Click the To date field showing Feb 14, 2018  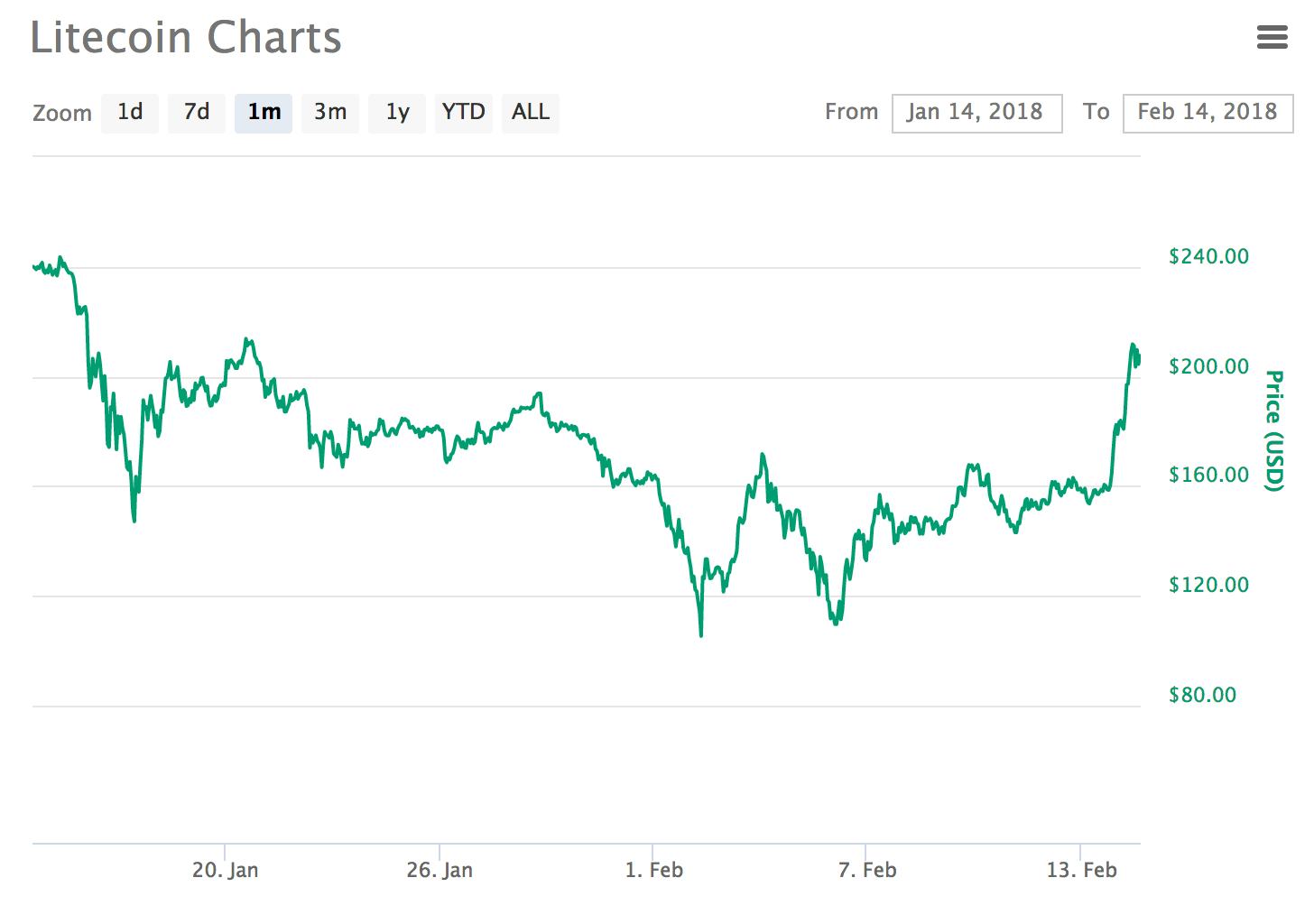pos(1208,112)
